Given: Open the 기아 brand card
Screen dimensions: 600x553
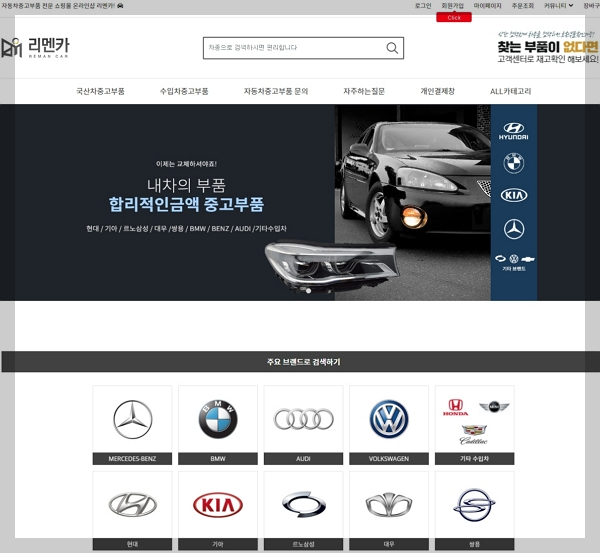Looking at the screenshot, I should [218, 511].
